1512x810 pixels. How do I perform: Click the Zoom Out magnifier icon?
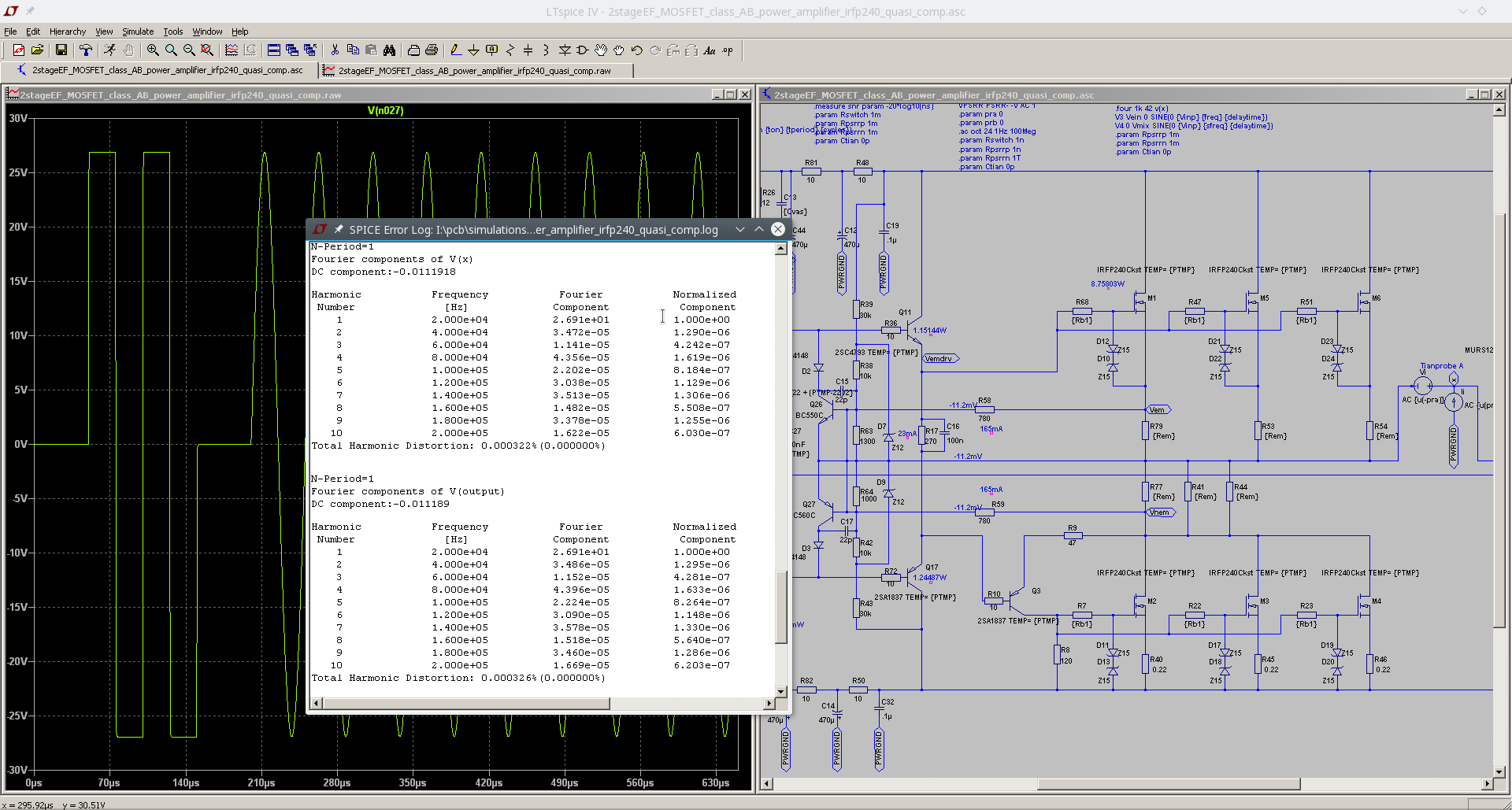coord(189,50)
